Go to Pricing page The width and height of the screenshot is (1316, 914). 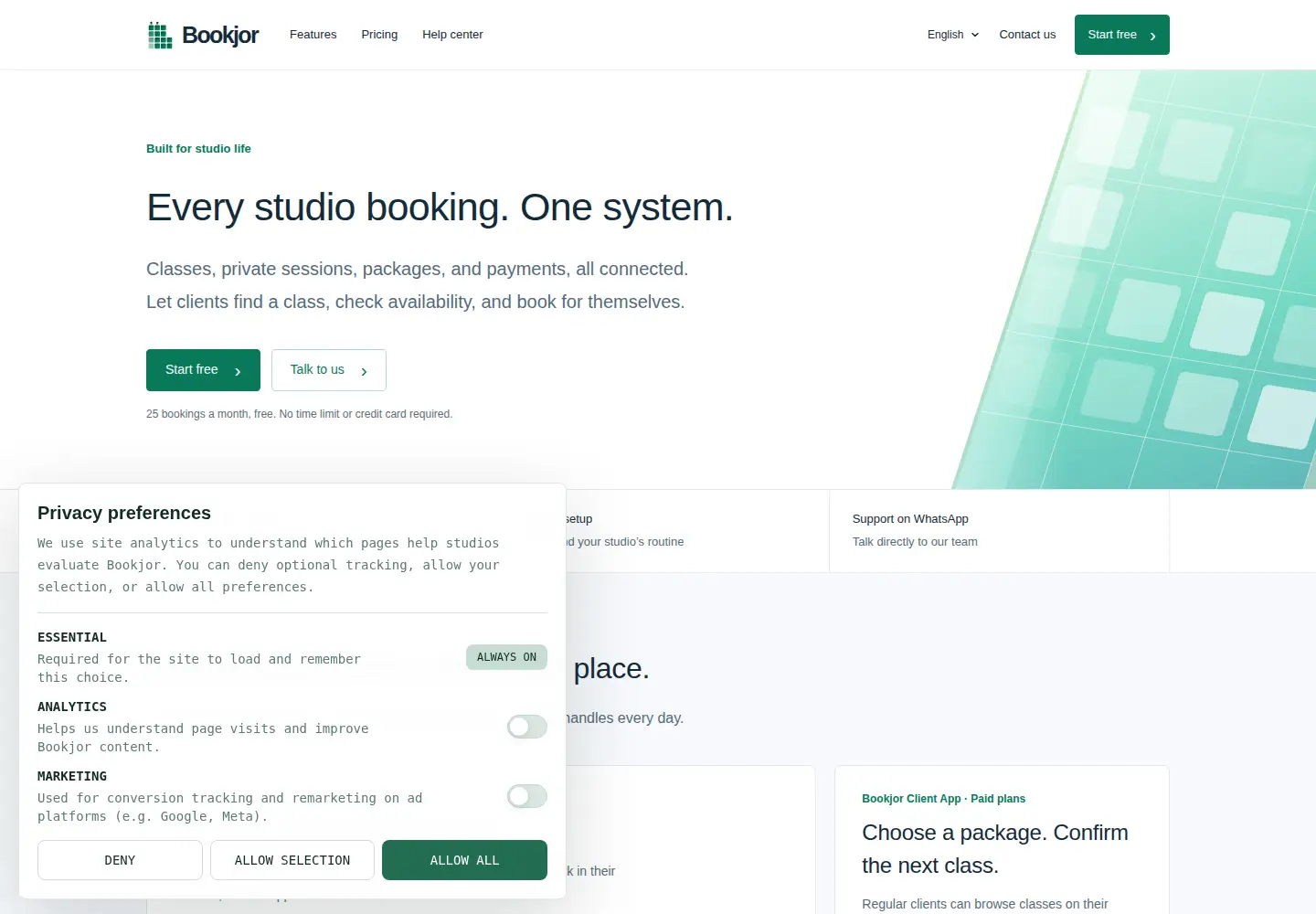(x=379, y=35)
